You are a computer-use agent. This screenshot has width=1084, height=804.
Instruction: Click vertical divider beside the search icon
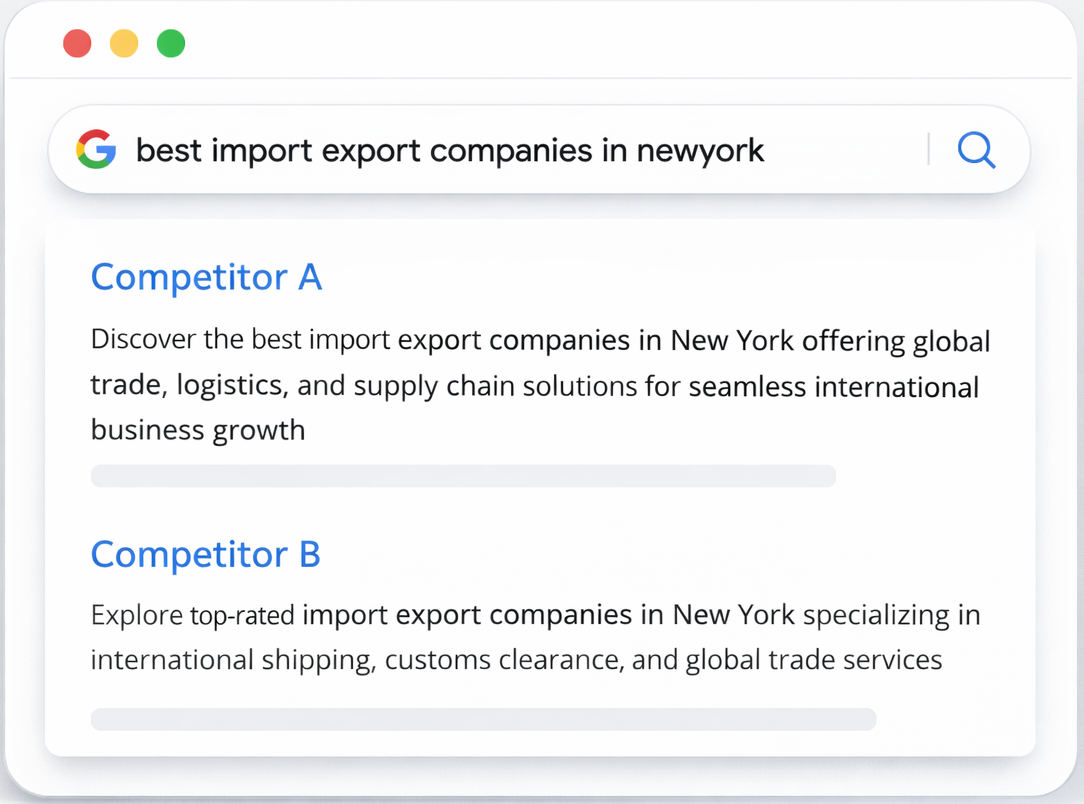pyautogui.click(x=929, y=150)
